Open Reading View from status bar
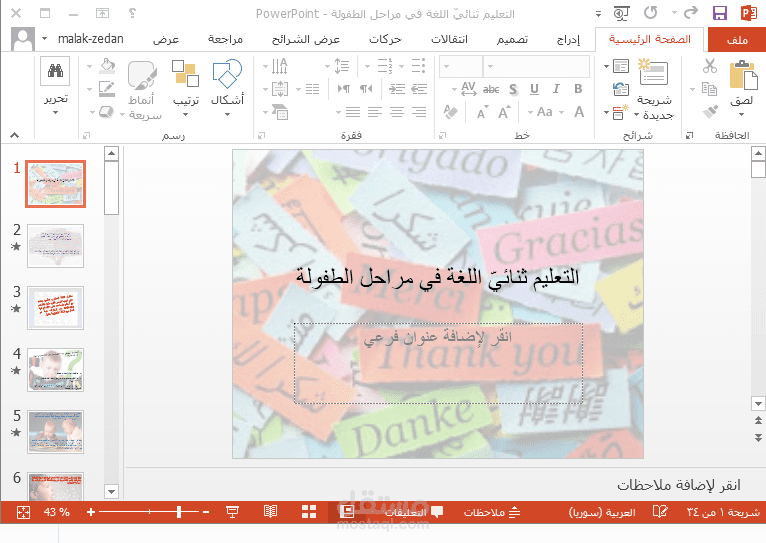 [270, 512]
